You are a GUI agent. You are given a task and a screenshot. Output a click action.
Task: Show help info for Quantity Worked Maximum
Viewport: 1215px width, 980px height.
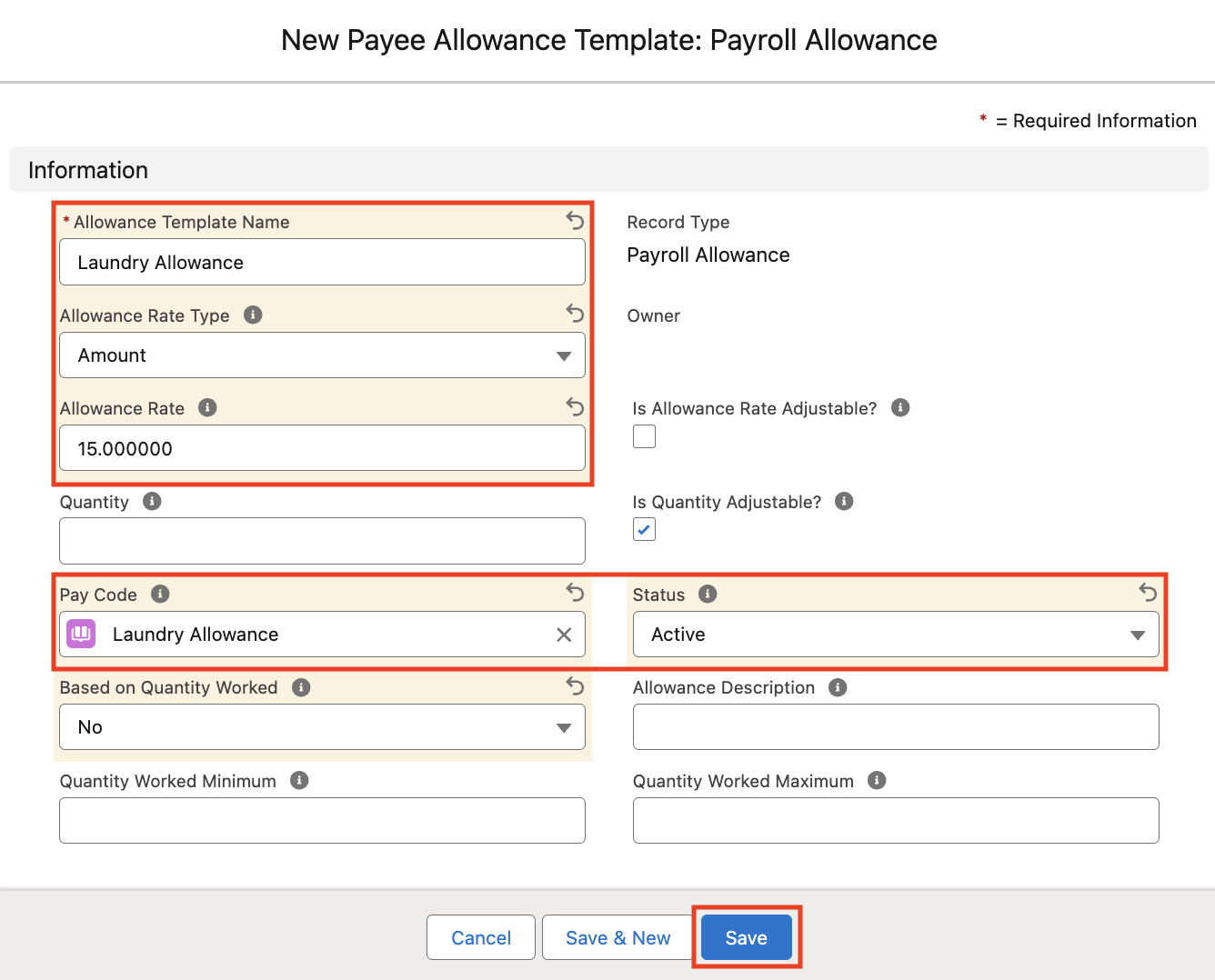[877, 780]
